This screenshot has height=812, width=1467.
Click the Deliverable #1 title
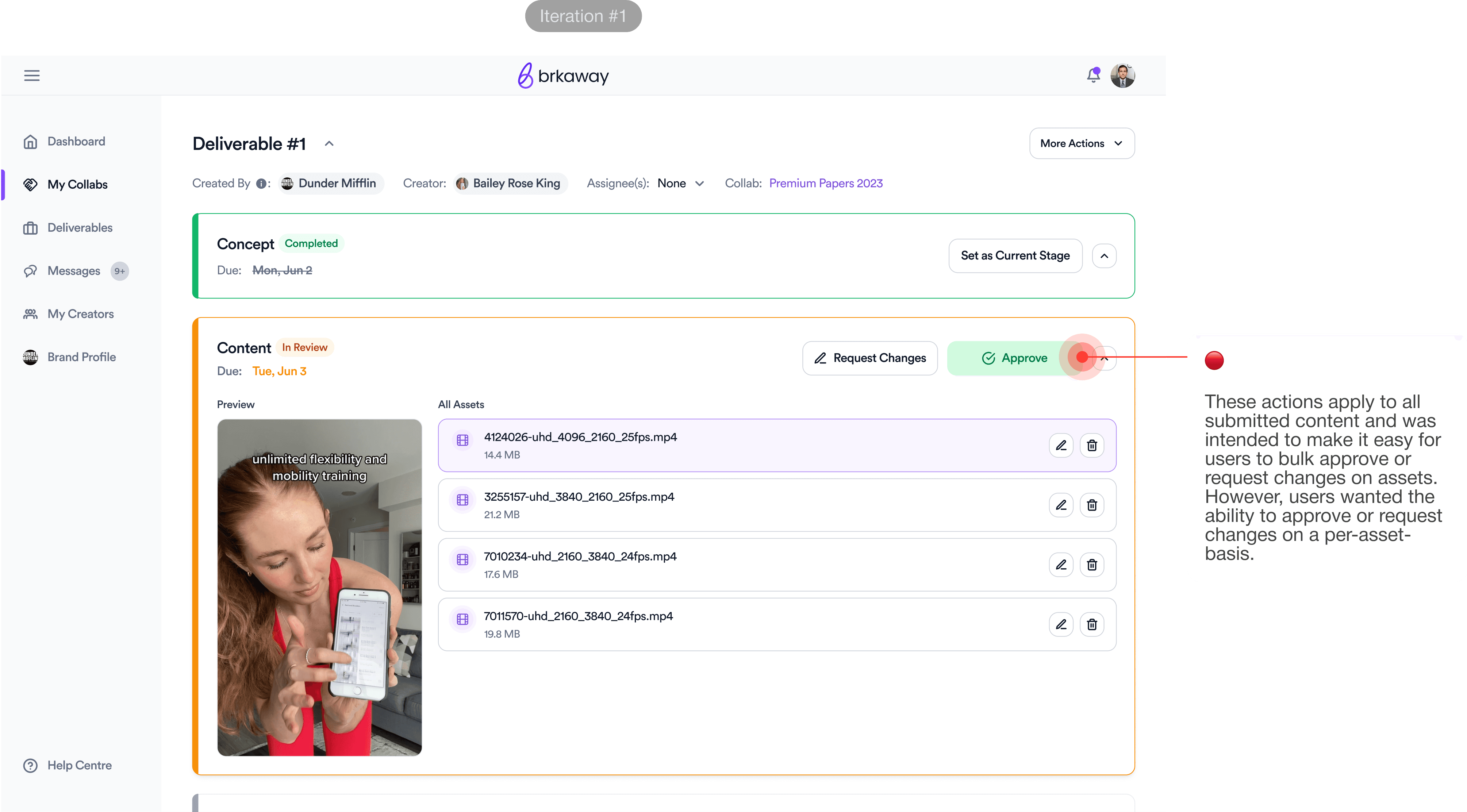(249, 143)
